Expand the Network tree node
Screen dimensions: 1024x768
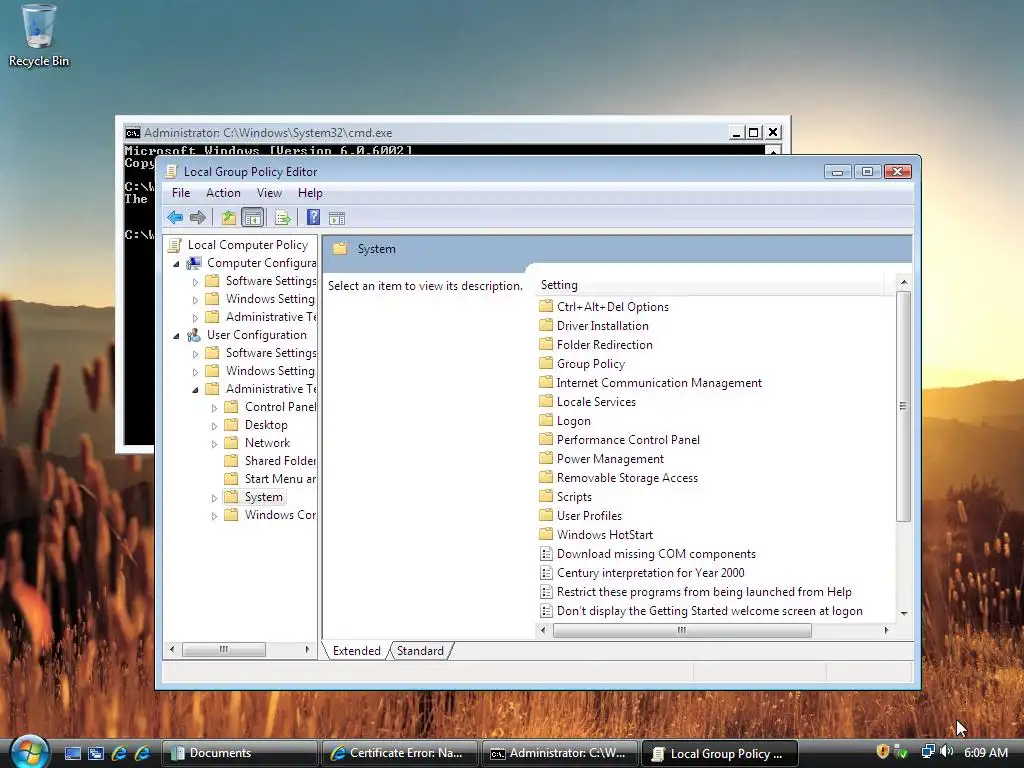(214, 443)
